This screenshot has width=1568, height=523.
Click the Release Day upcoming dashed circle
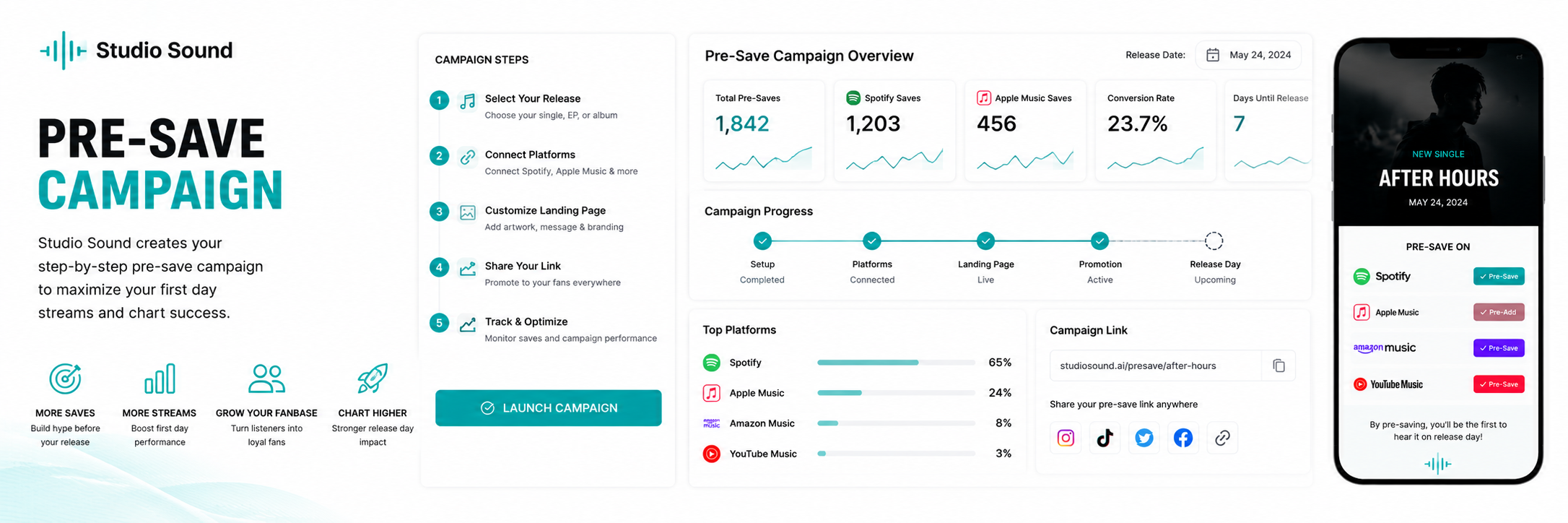(1214, 241)
